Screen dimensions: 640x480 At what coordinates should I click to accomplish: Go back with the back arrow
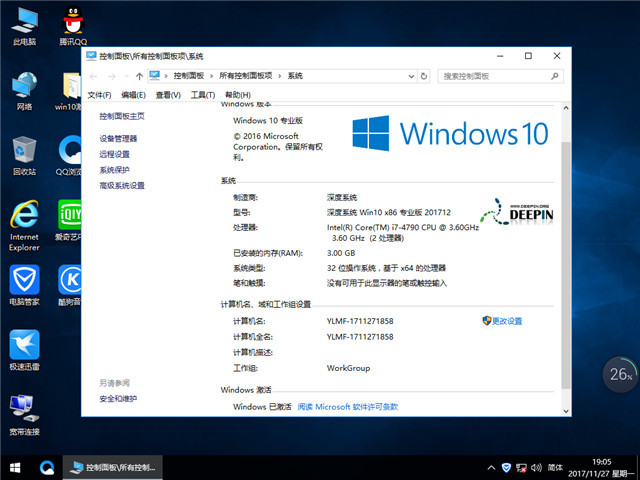click(x=93, y=76)
